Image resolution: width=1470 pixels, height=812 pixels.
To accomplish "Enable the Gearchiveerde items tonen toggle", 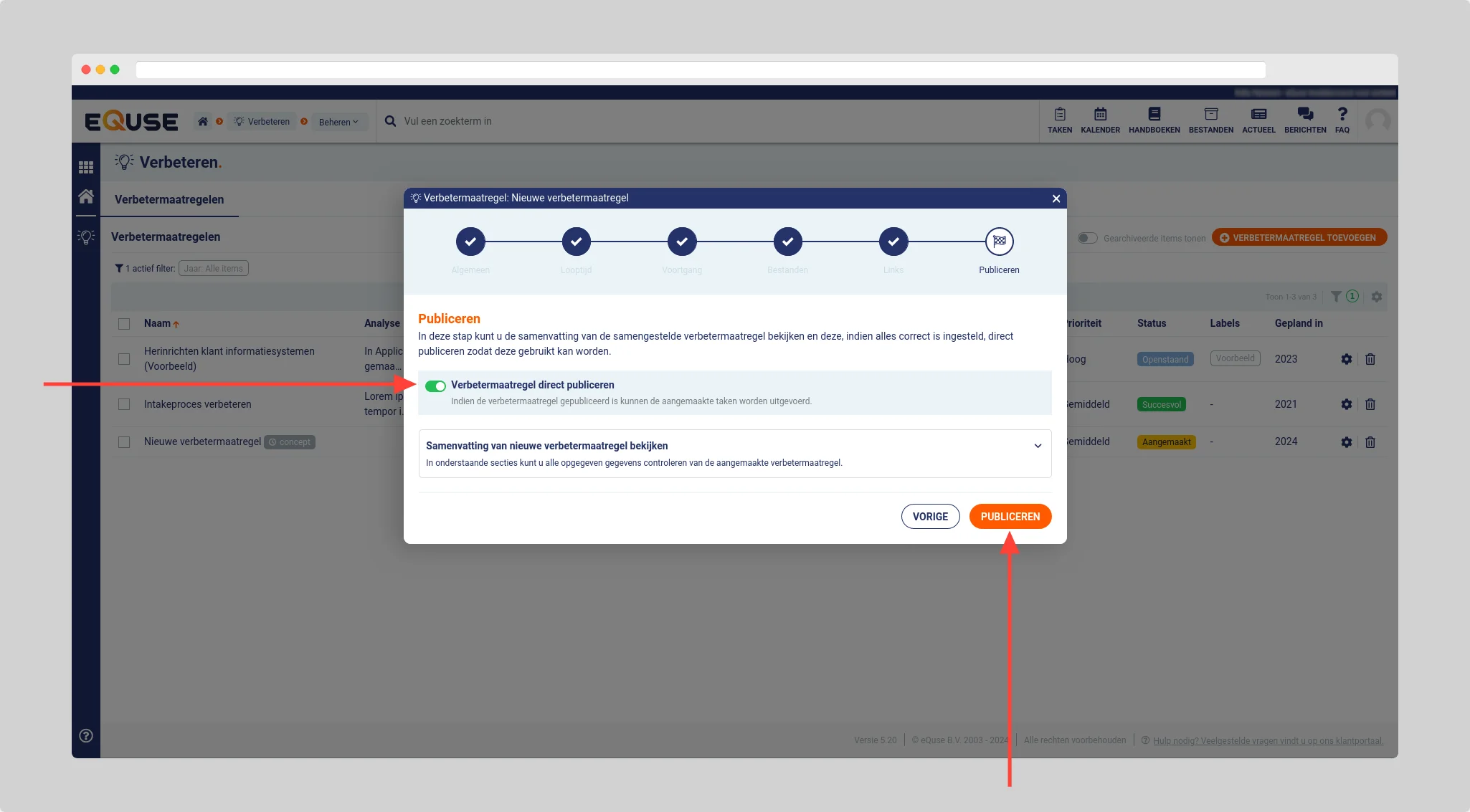I will pos(1087,238).
